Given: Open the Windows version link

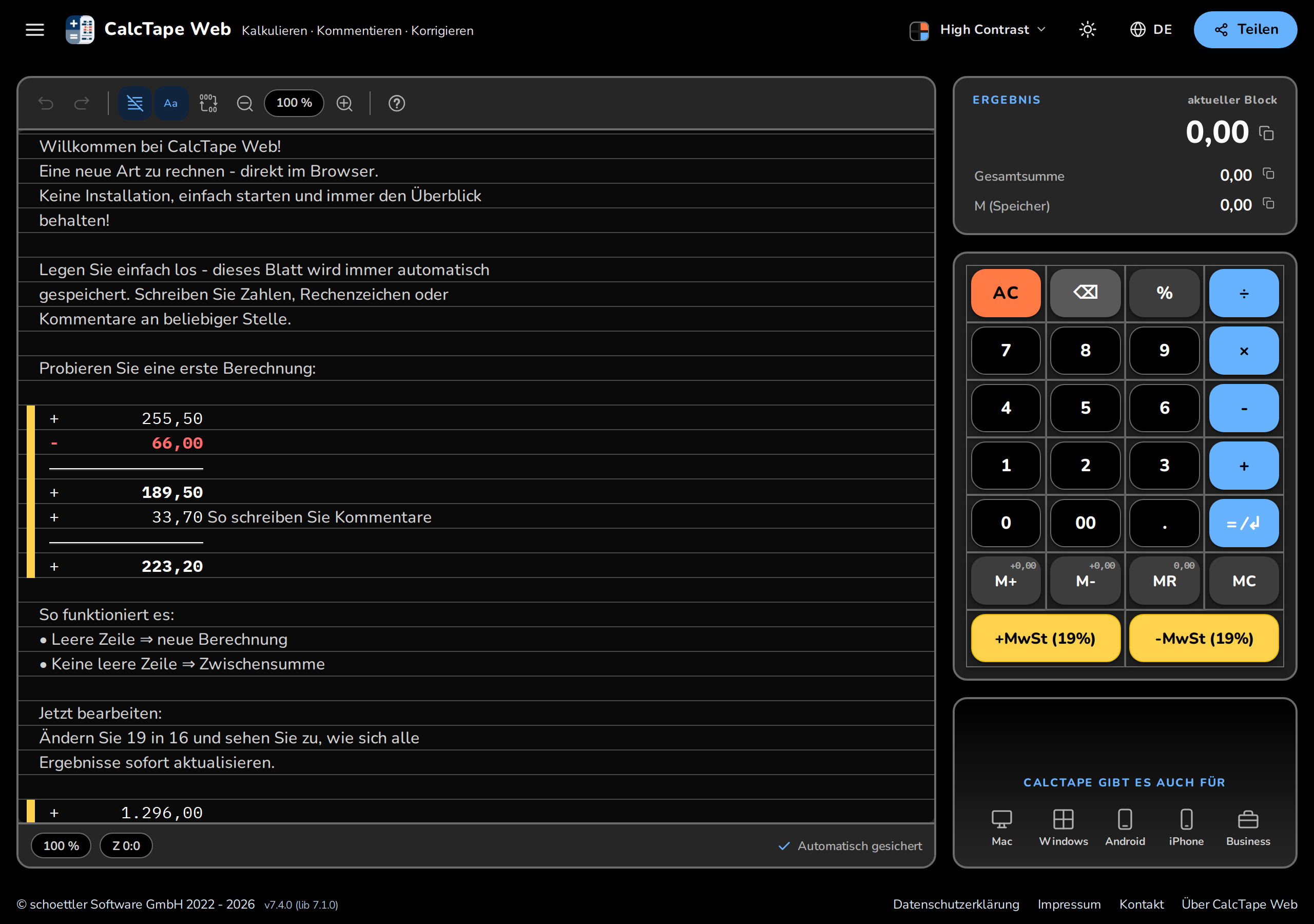Looking at the screenshot, I should coord(1064,828).
